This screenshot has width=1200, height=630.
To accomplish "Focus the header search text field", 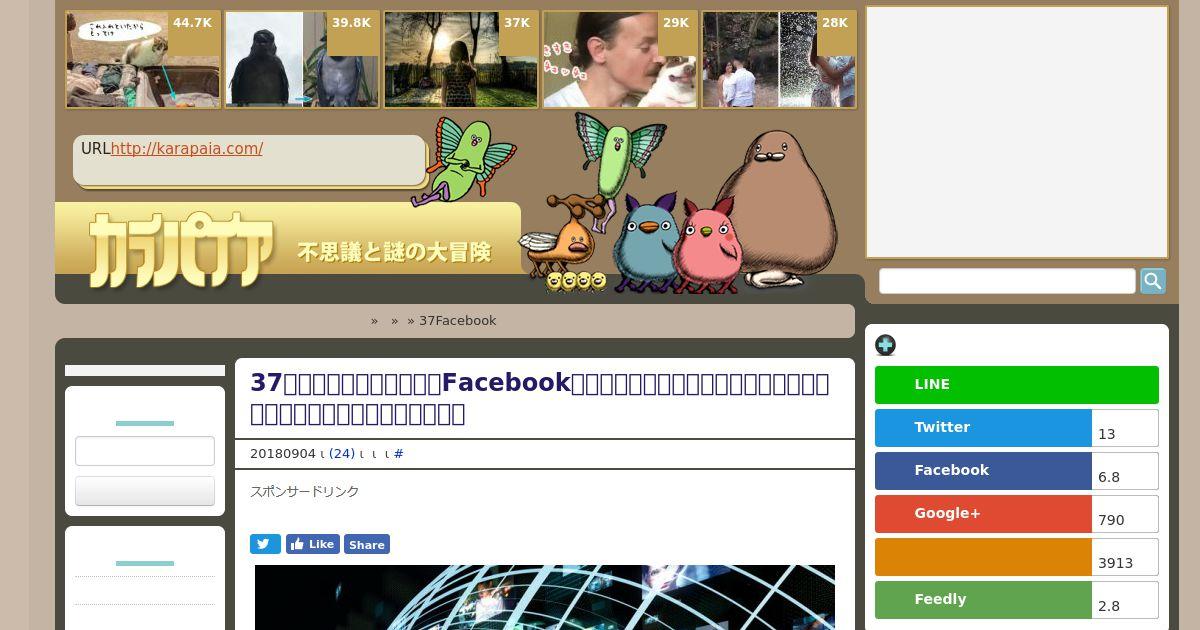I will coord(1007,281).
